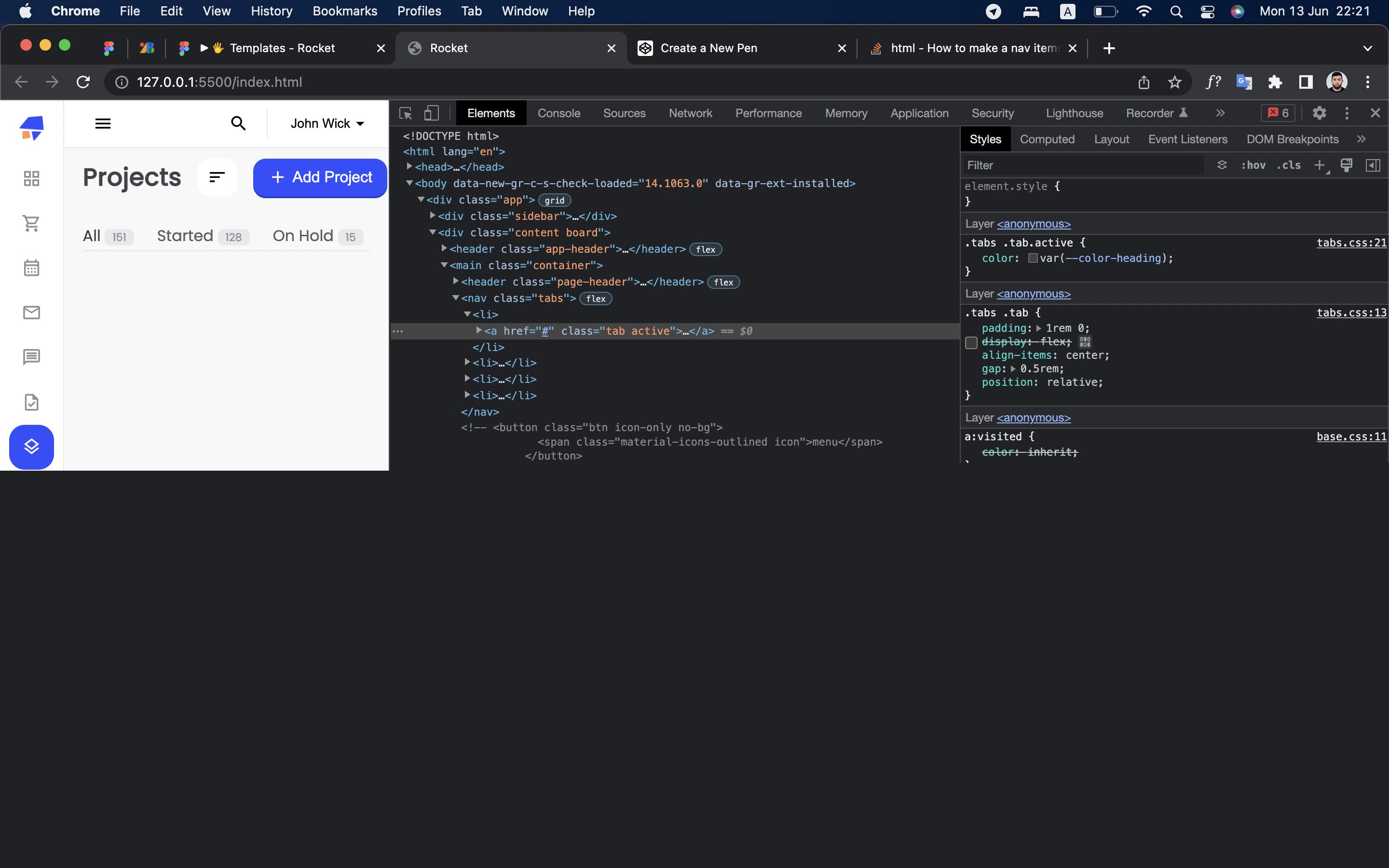Click the sort filter icon beside Projects
Viewport: 1389px width, 868px height.
[217, 177]
